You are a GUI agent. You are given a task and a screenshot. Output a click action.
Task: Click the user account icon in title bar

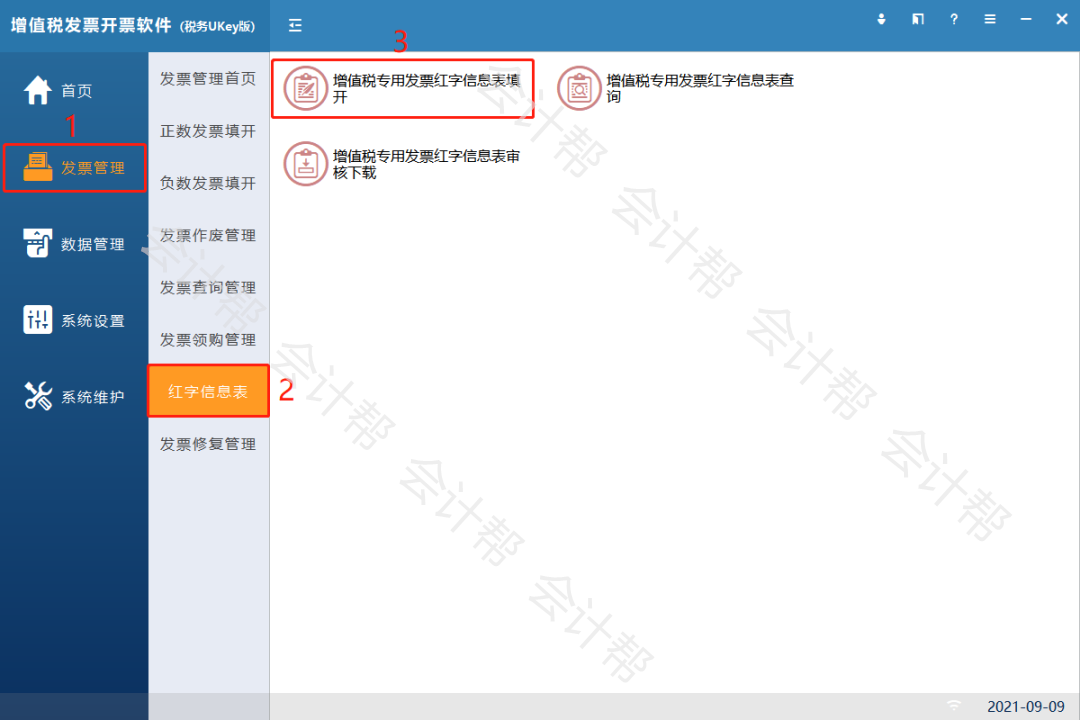point(882,19)
